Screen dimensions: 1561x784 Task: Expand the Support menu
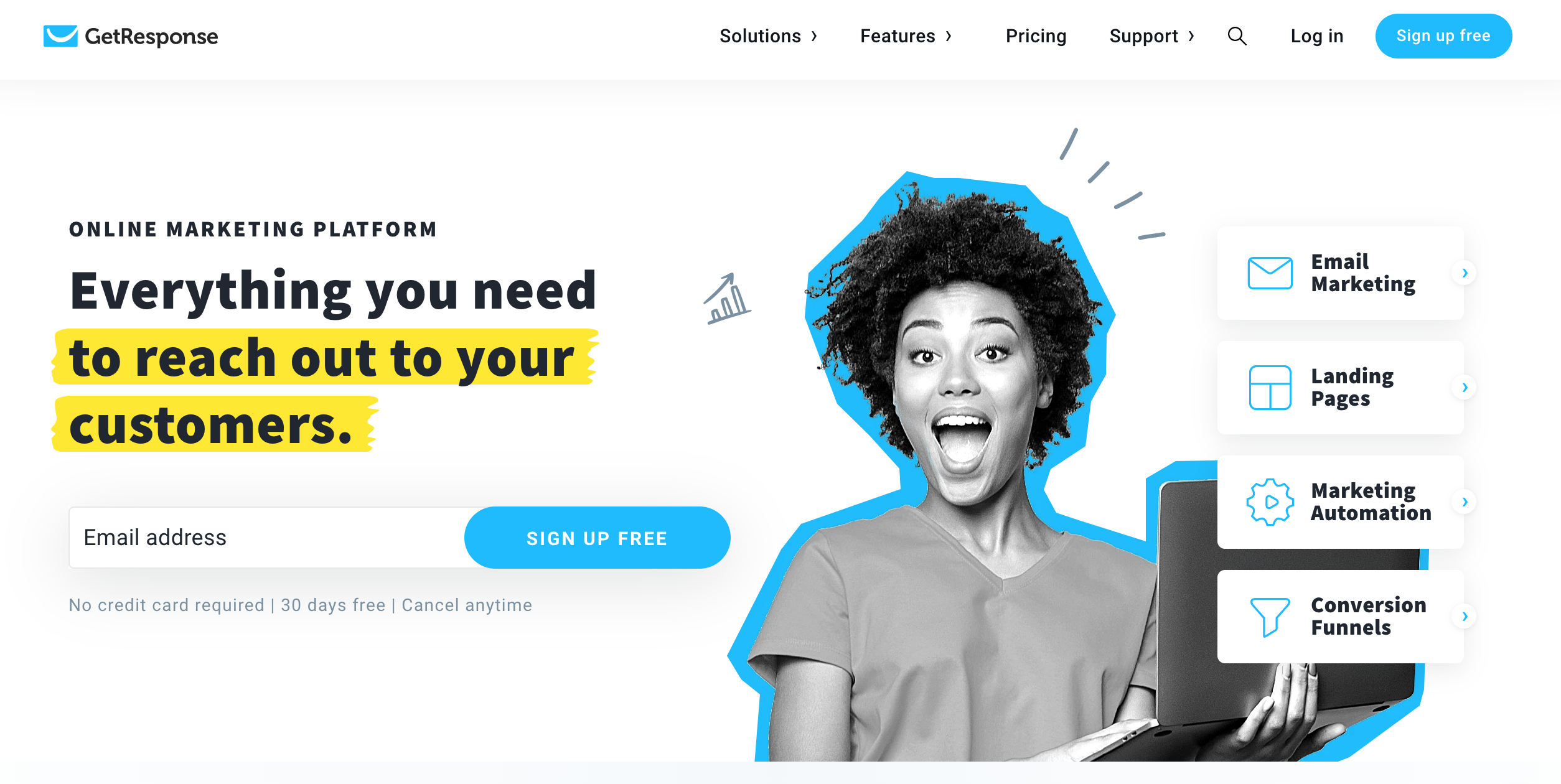[1151, 36]
